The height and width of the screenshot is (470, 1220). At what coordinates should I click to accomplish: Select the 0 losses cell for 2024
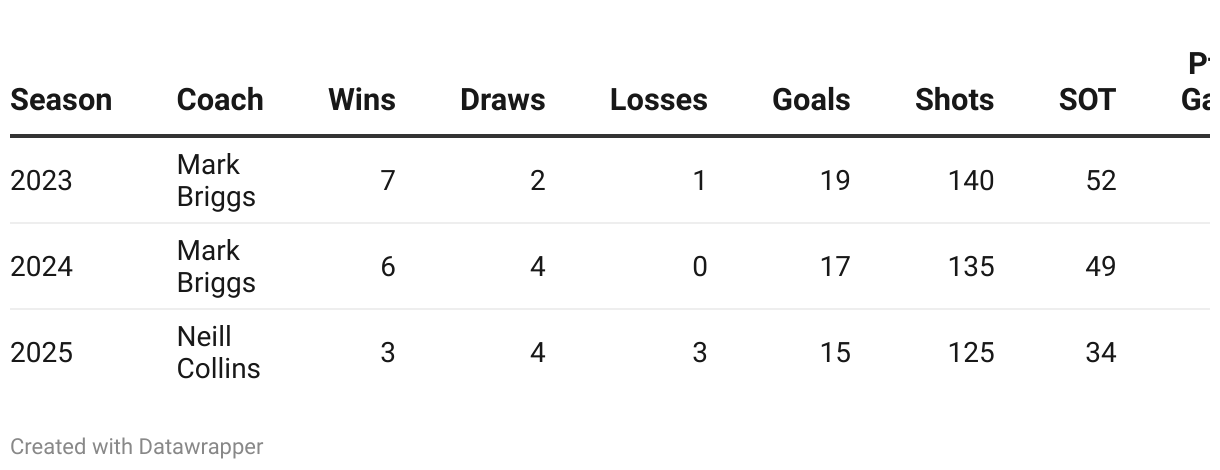tap(699, 267)
